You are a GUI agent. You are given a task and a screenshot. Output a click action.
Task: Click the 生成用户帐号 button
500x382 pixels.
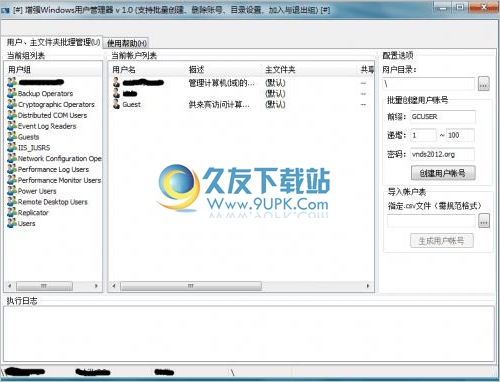(441, 240)
